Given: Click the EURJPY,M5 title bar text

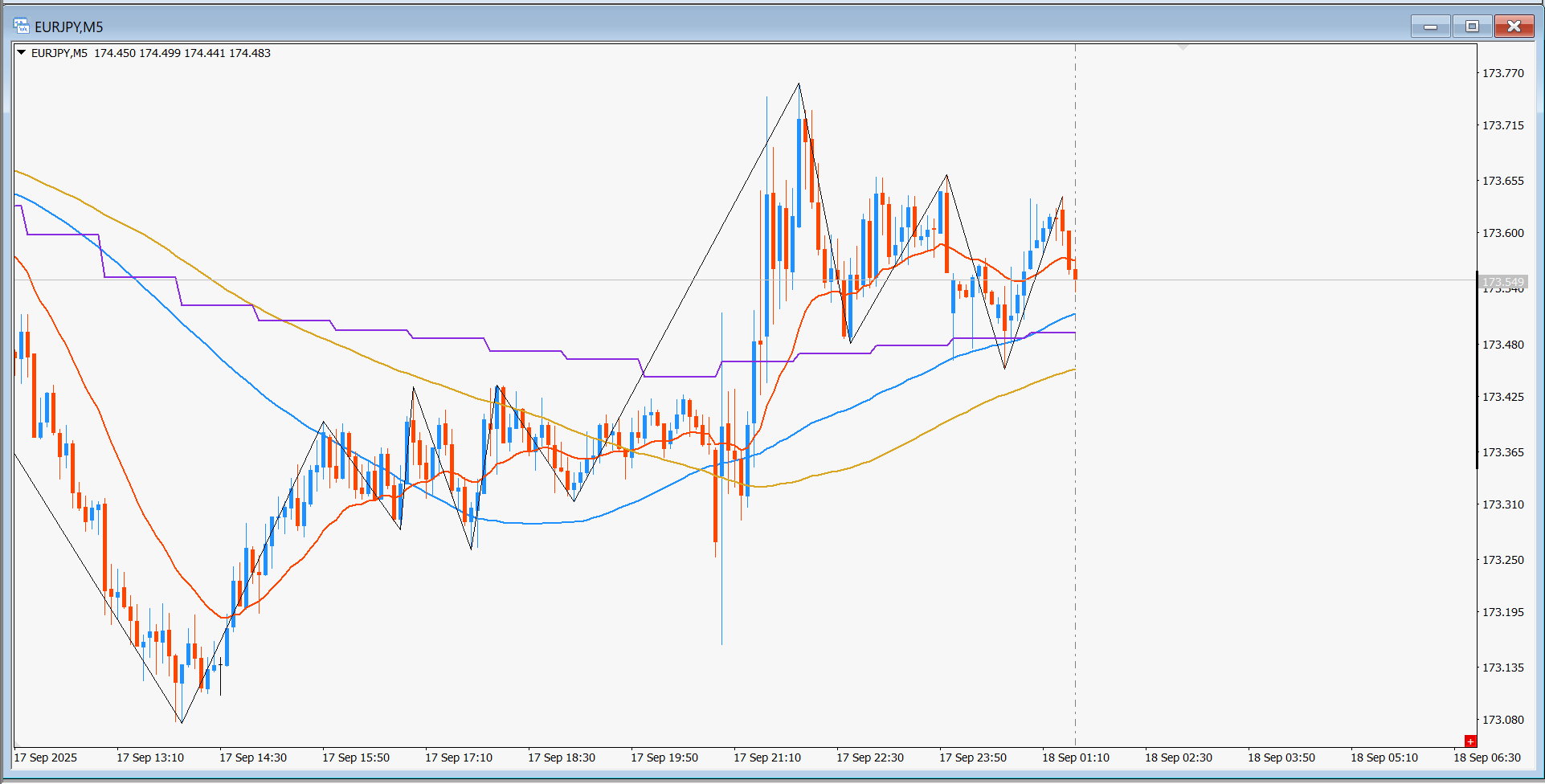Looking at the screenshot, I should [69, 27].
